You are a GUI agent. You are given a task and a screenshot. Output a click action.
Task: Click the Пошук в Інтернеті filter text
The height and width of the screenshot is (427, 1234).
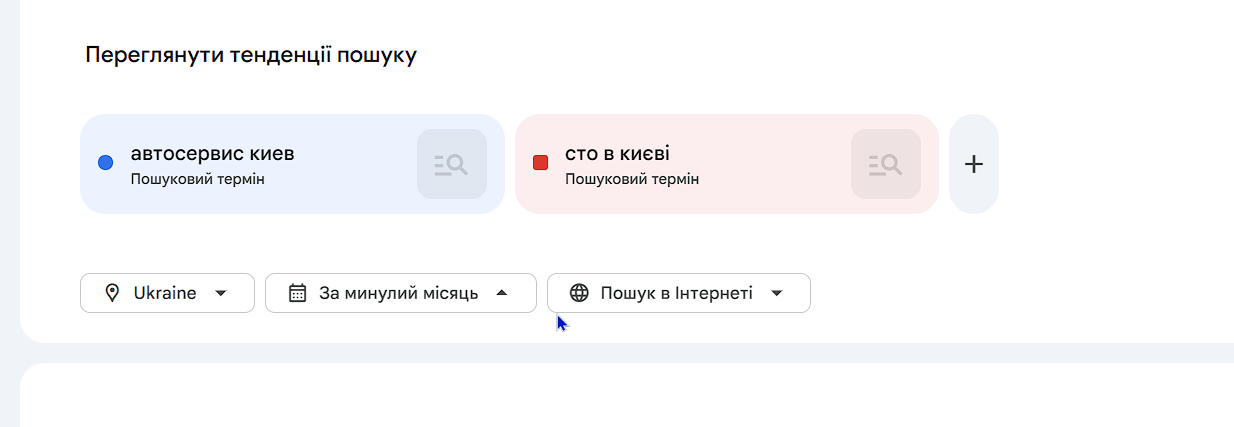pos(676,293)
